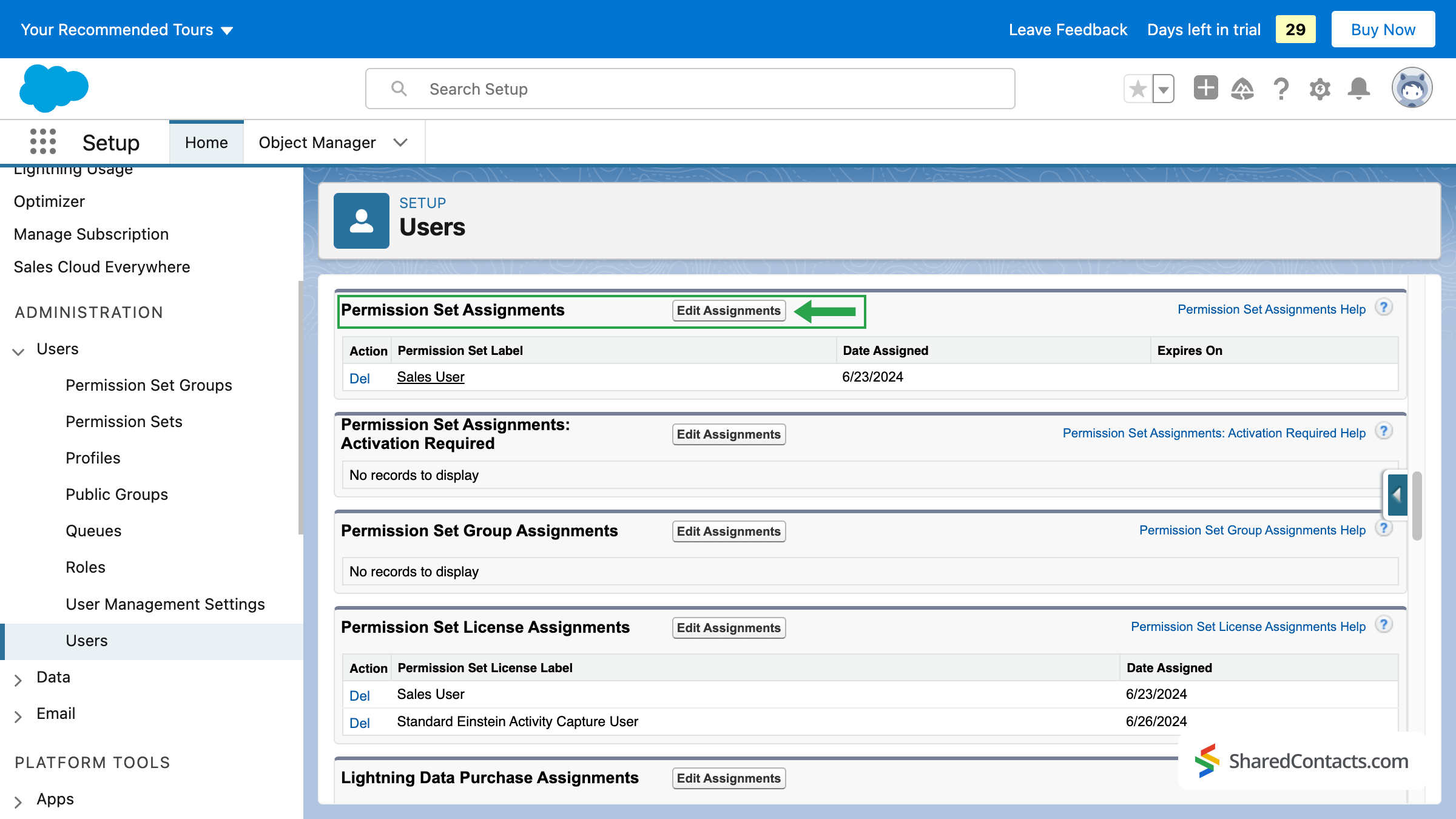Click the search magnifier icon
This screenshot has width=1456, height=819.
(x=399, y=89)
